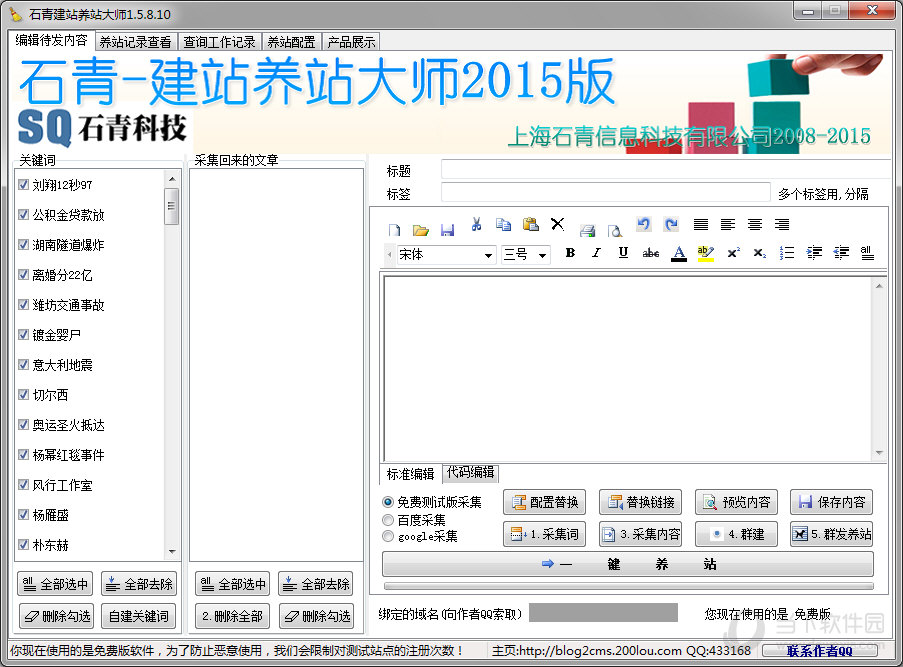903x667 pixels.
Task: Click the keyword list scrollbar down arrow
Action: coord(172,552)
